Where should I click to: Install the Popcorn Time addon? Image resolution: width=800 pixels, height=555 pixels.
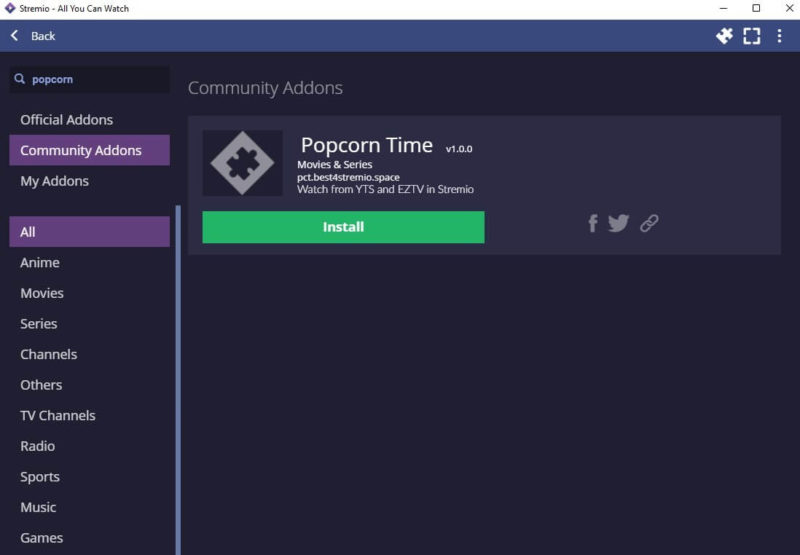point(343,227)
